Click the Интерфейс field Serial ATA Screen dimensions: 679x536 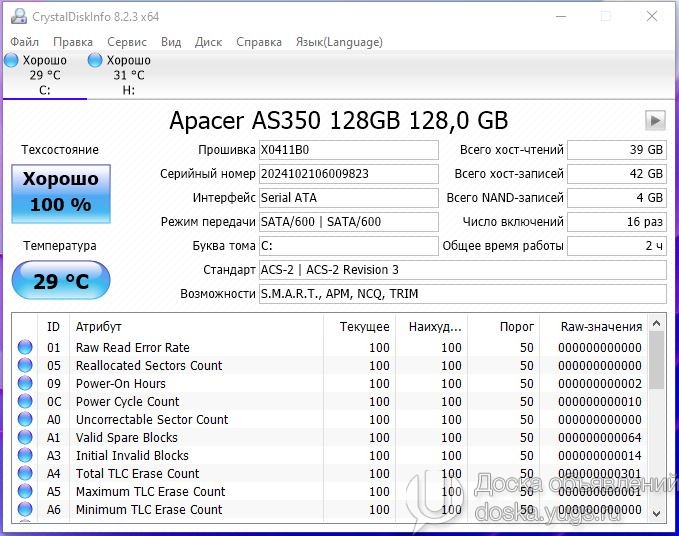point(349,198)
